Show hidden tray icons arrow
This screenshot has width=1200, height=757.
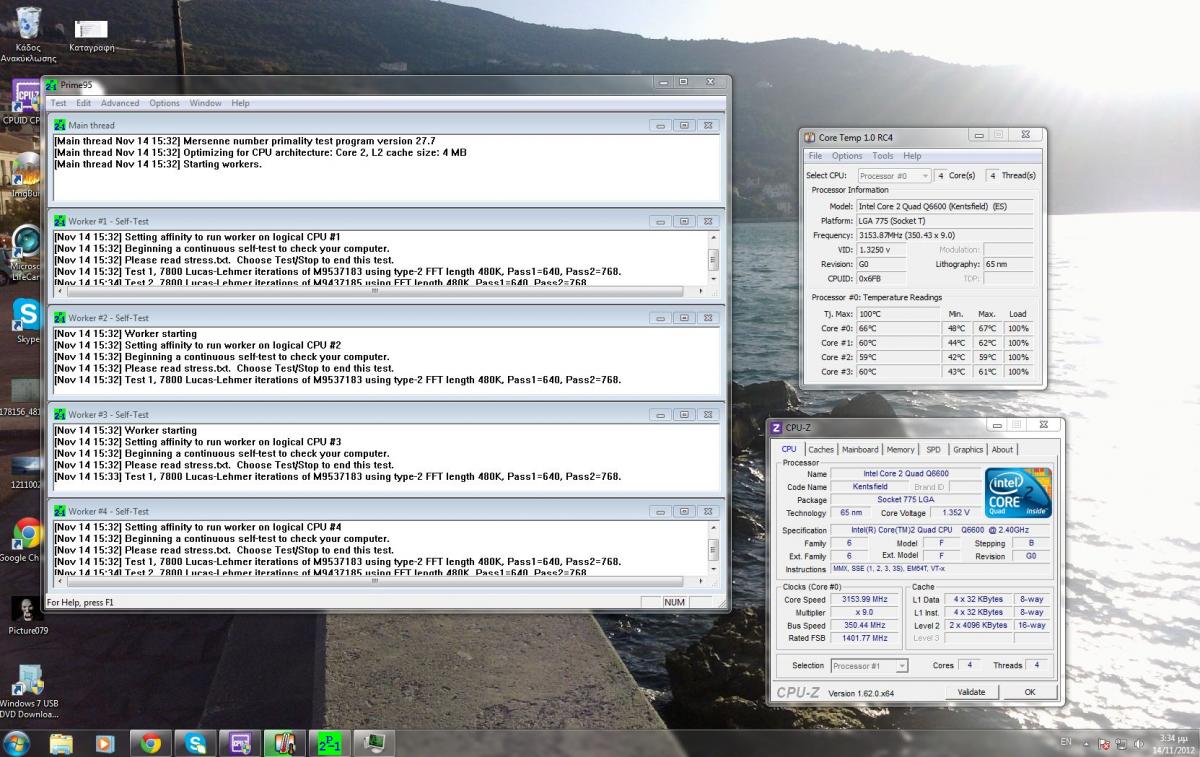1087,744
